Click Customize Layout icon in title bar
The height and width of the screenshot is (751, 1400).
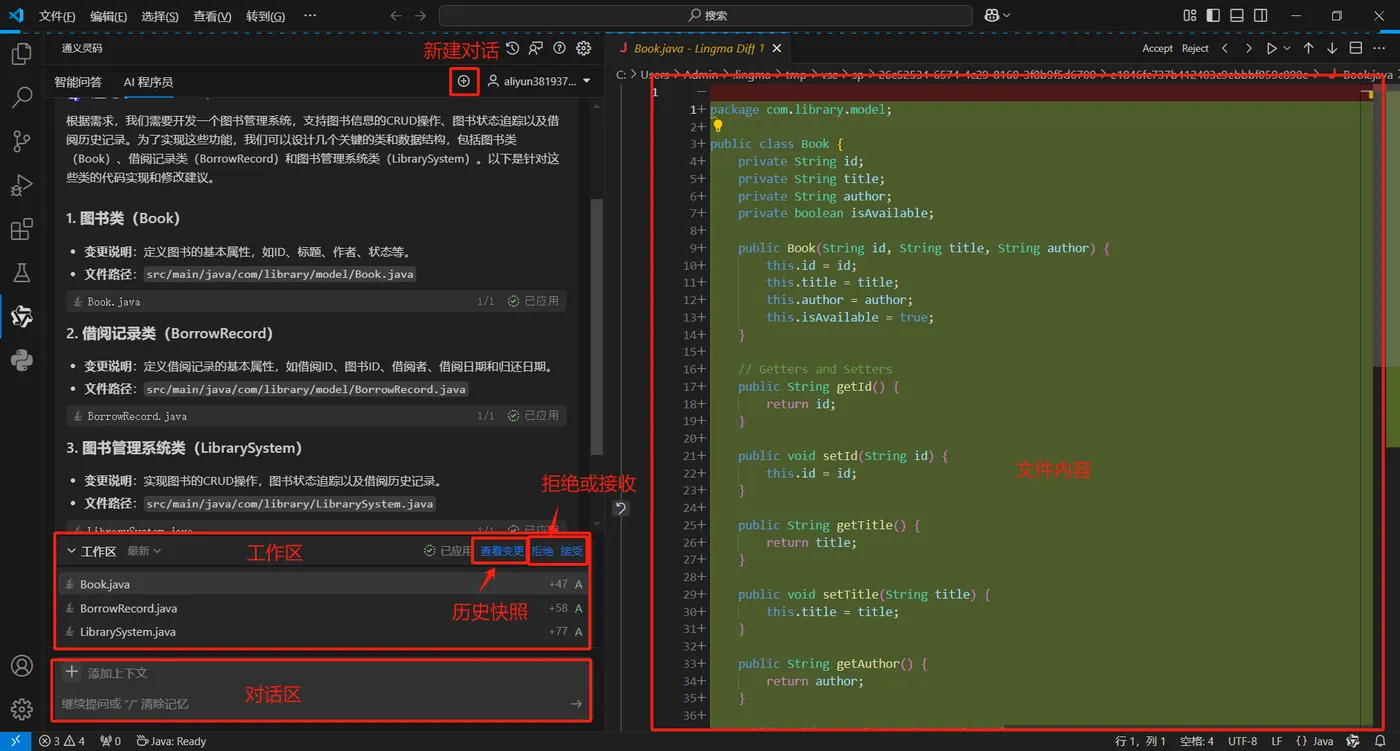pyautogui.click(x=1190, y=16)
